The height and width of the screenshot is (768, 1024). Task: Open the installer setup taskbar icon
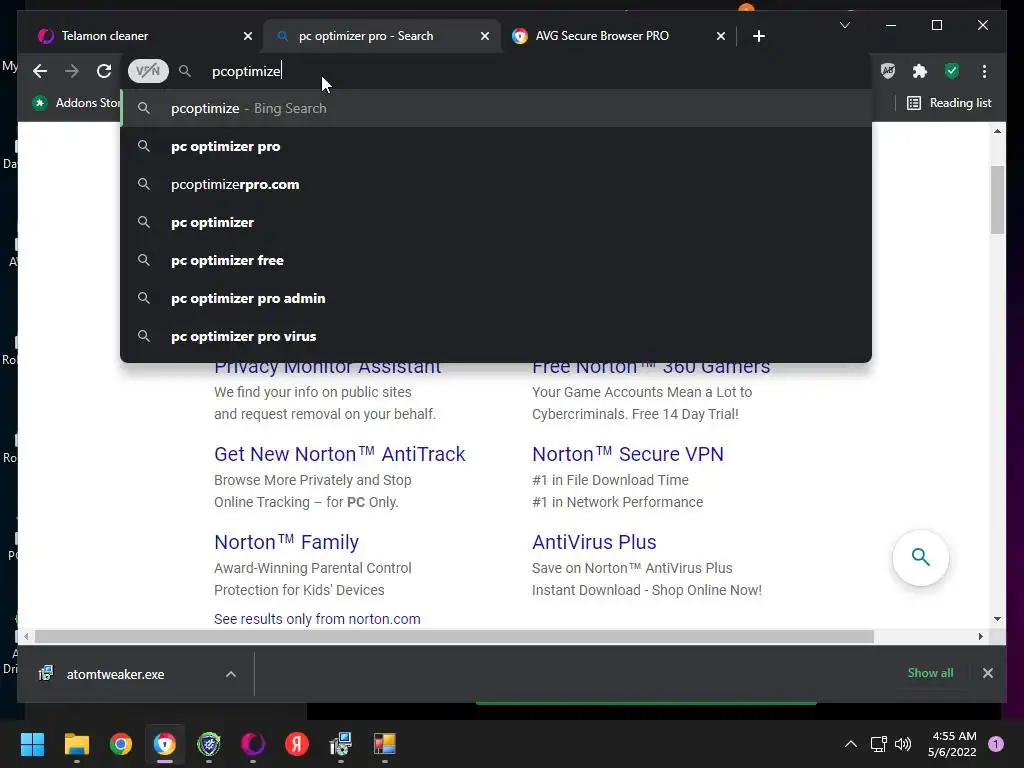(341, 744)
